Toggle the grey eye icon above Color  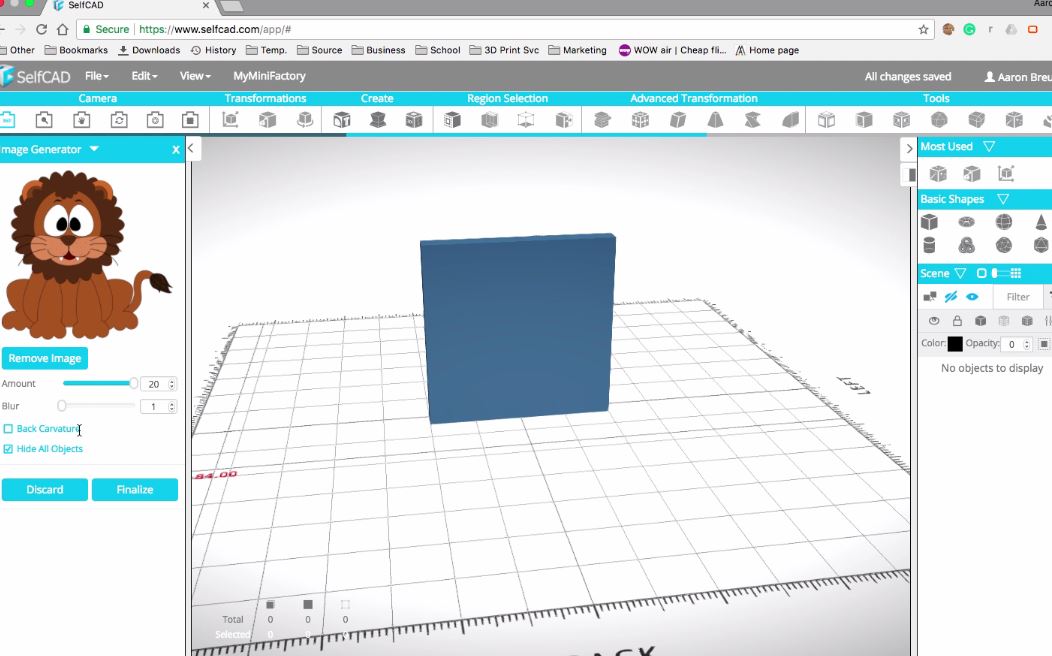click(x=934, y=321)
